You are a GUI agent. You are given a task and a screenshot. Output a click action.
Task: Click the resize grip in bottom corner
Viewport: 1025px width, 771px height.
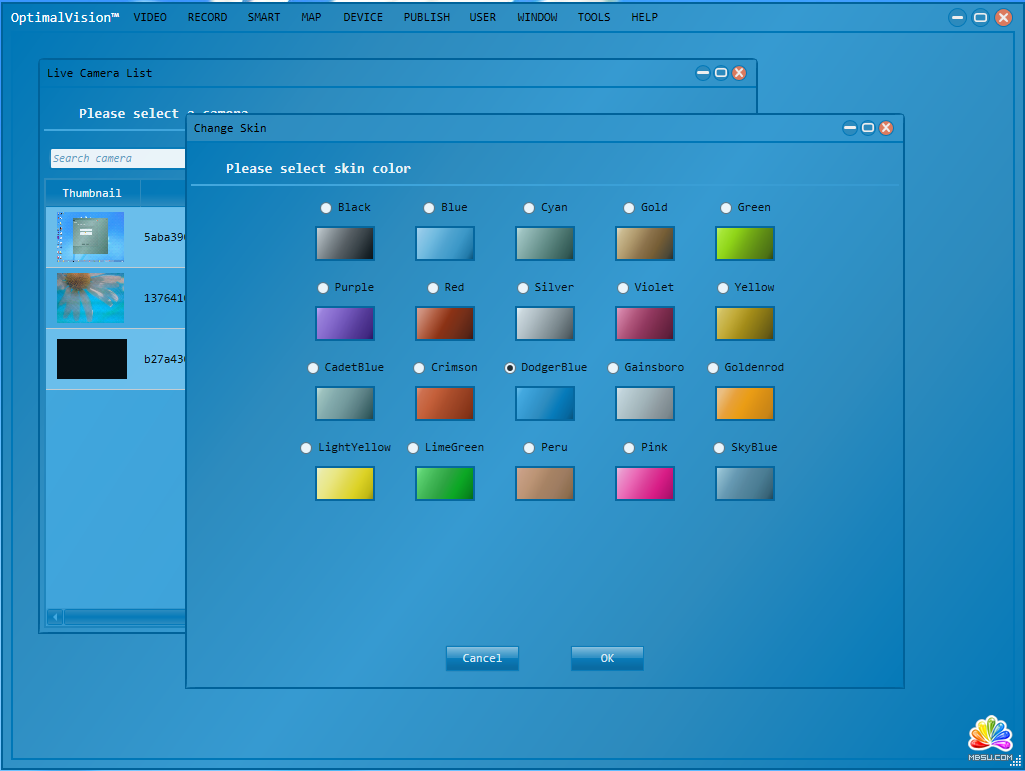click(1016, 762)
